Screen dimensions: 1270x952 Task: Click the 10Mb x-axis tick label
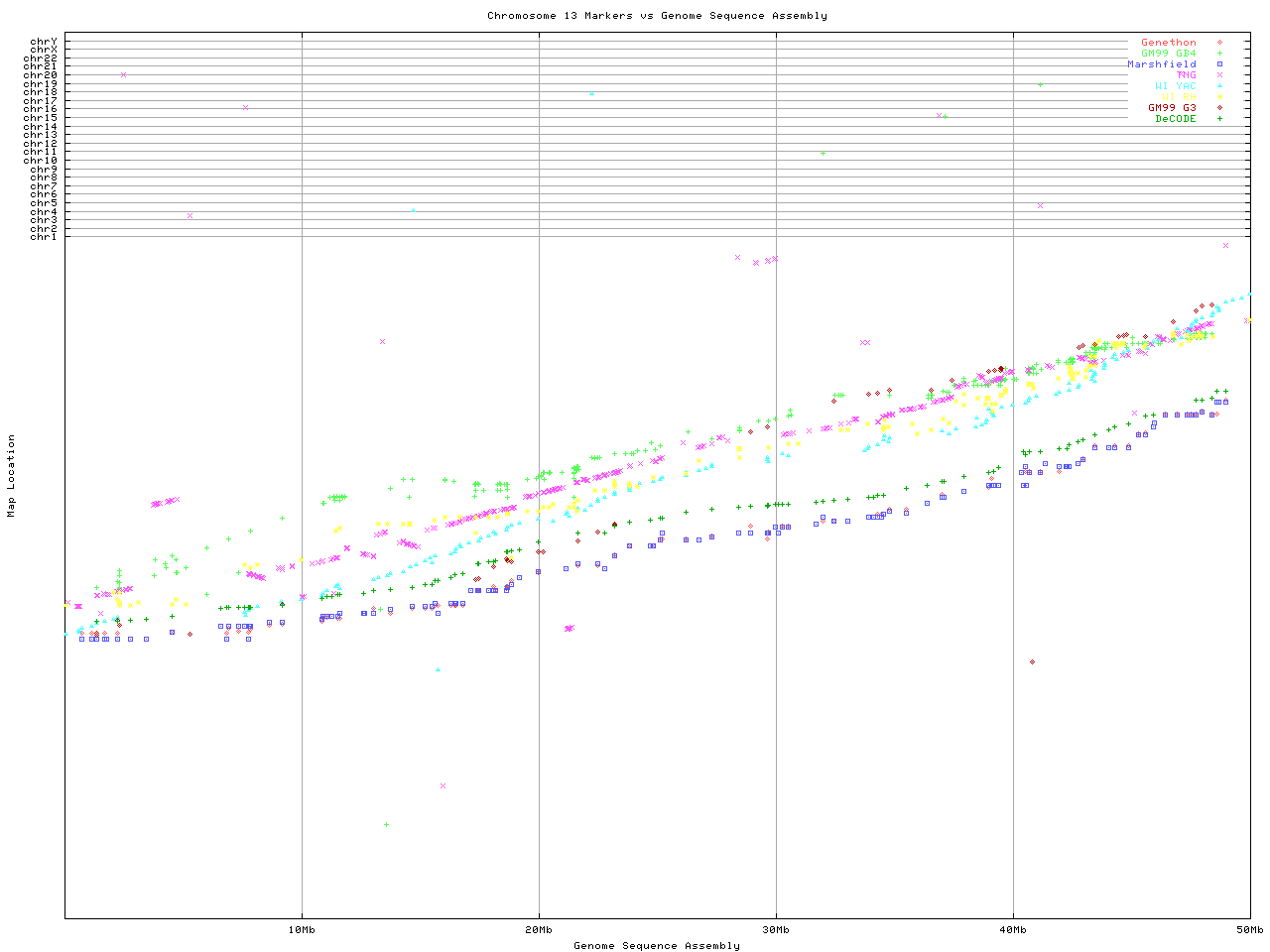[x=302, y=930]
